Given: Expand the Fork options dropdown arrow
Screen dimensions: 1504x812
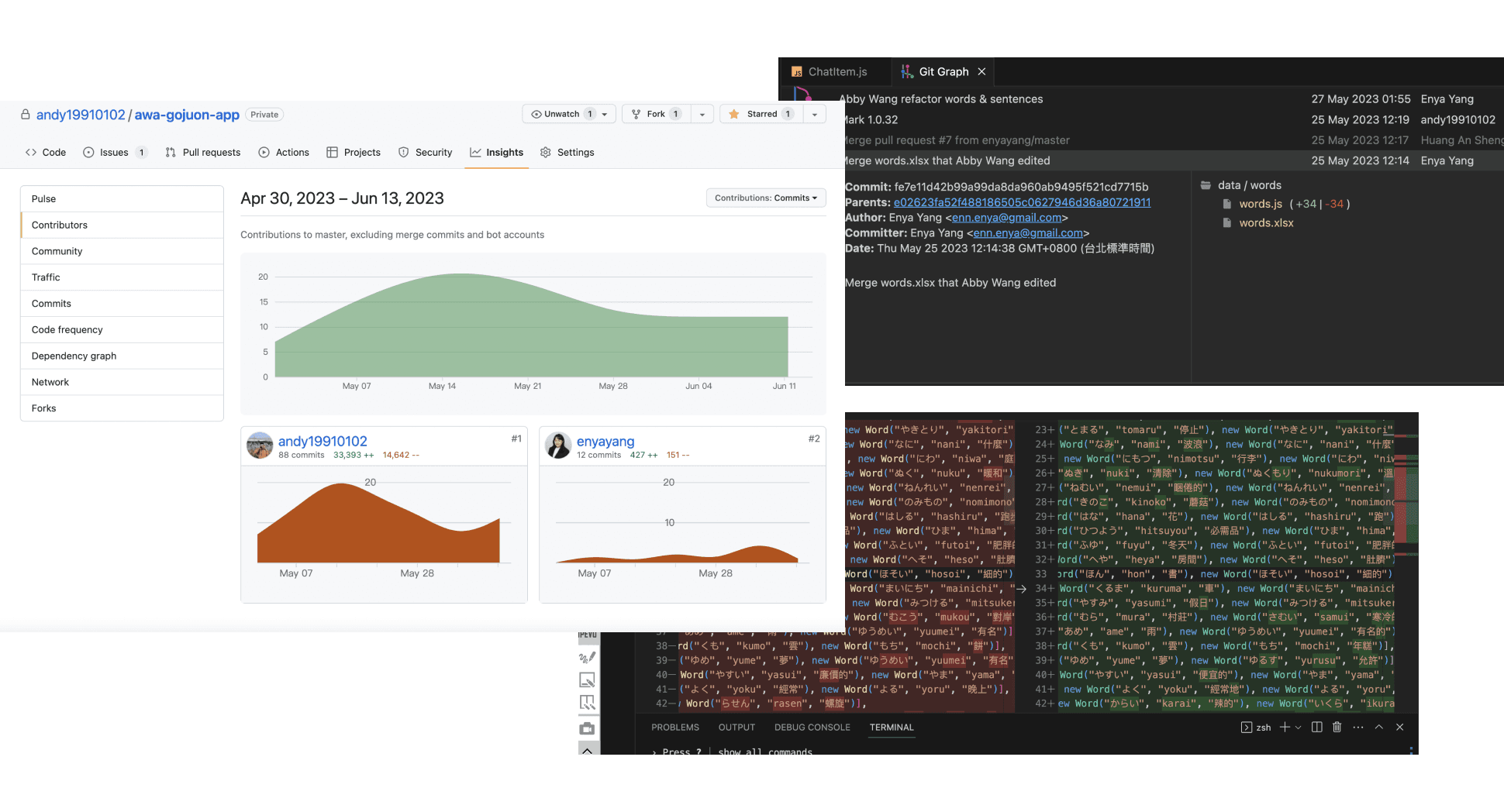Looking at the screenshot, I should pyautogui.click(x=702, y=114).
